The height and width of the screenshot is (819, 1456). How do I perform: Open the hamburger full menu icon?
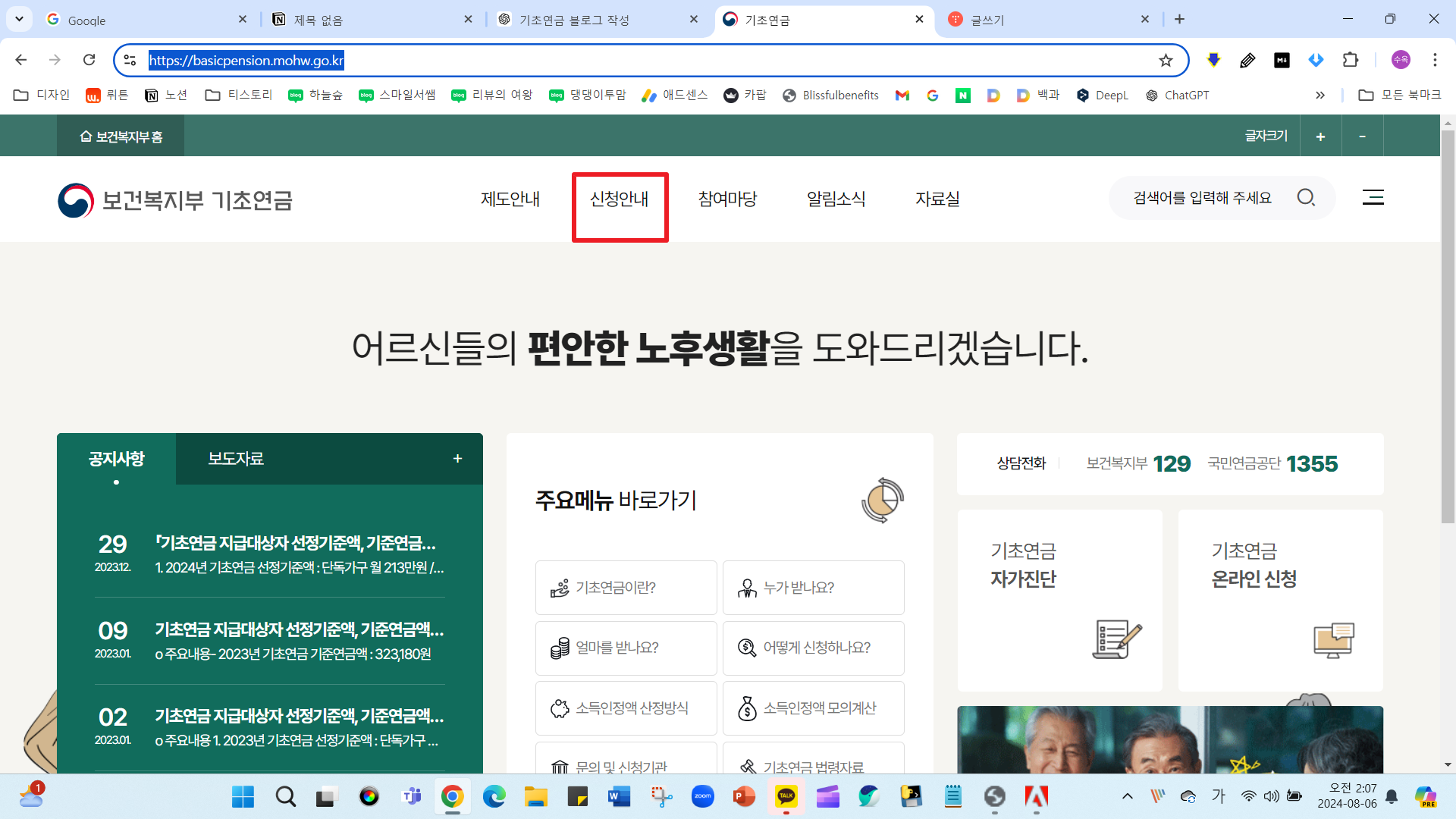click(1373, 198)
